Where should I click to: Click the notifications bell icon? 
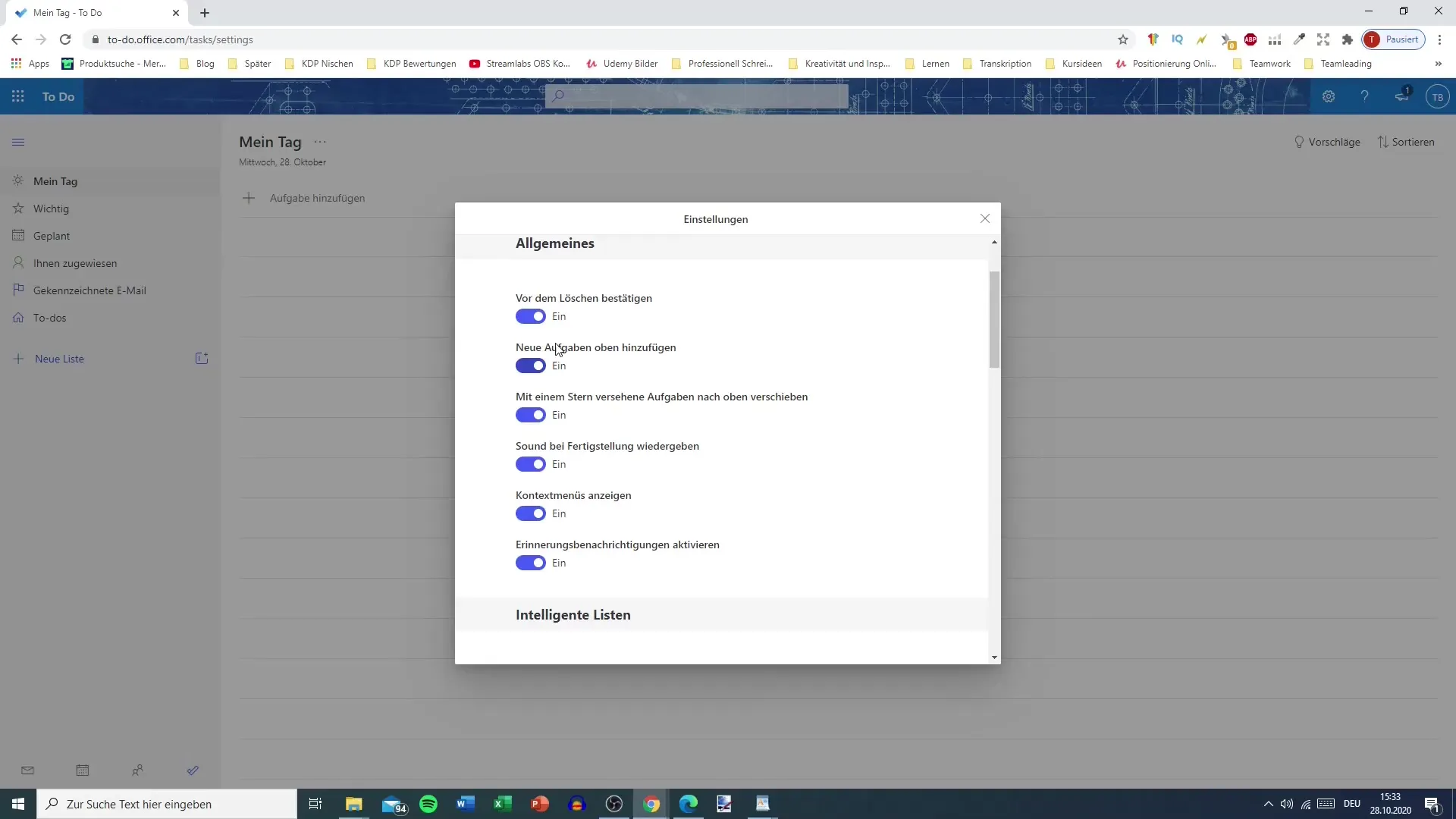tap(1401, 96)
